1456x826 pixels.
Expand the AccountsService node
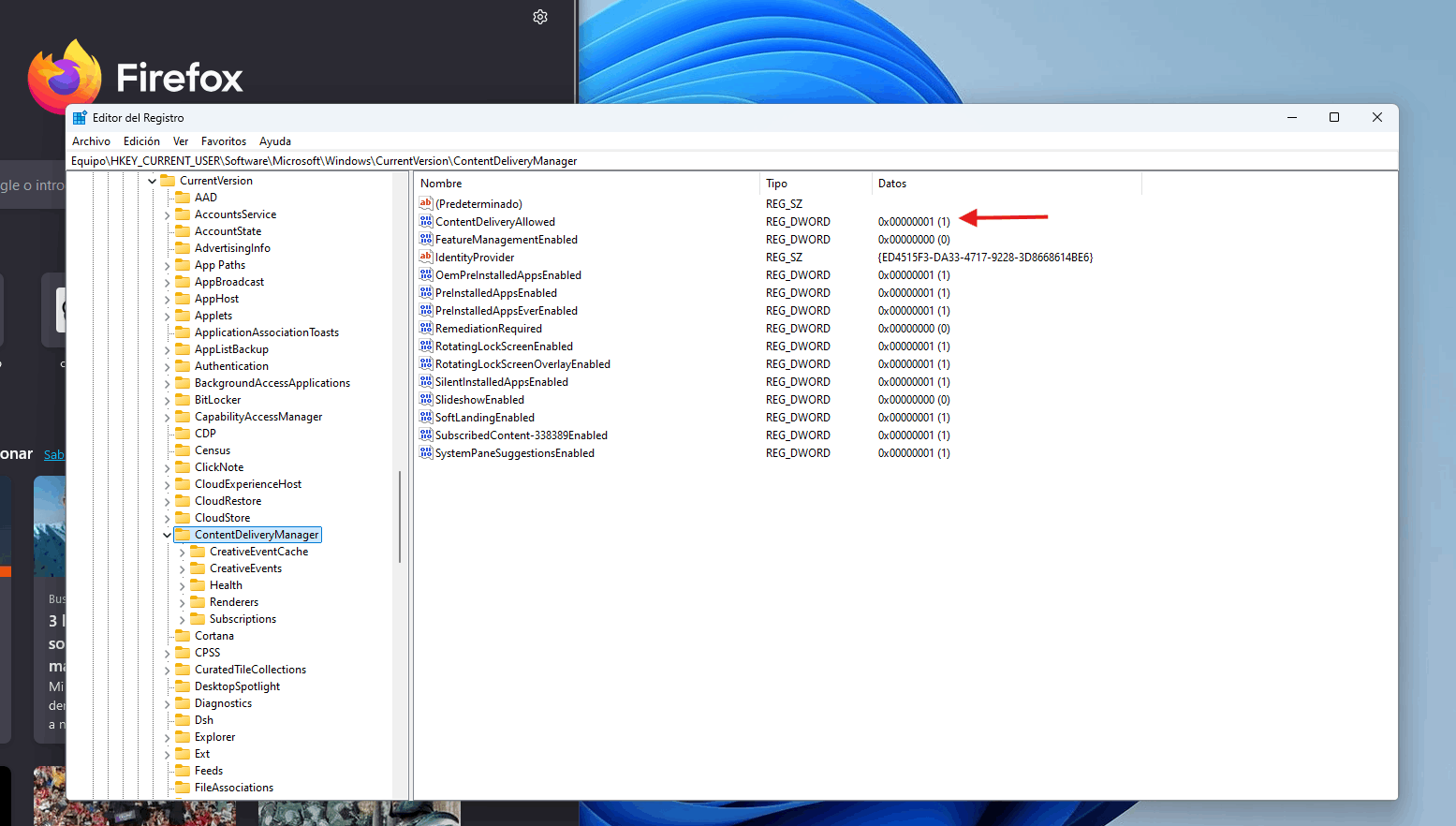pos(167,214)
